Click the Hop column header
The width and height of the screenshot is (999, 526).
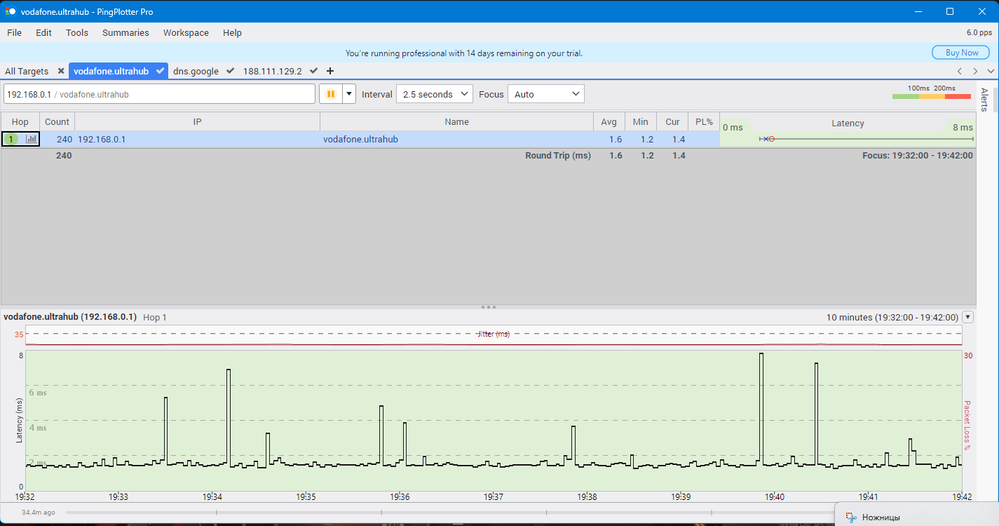20,122
